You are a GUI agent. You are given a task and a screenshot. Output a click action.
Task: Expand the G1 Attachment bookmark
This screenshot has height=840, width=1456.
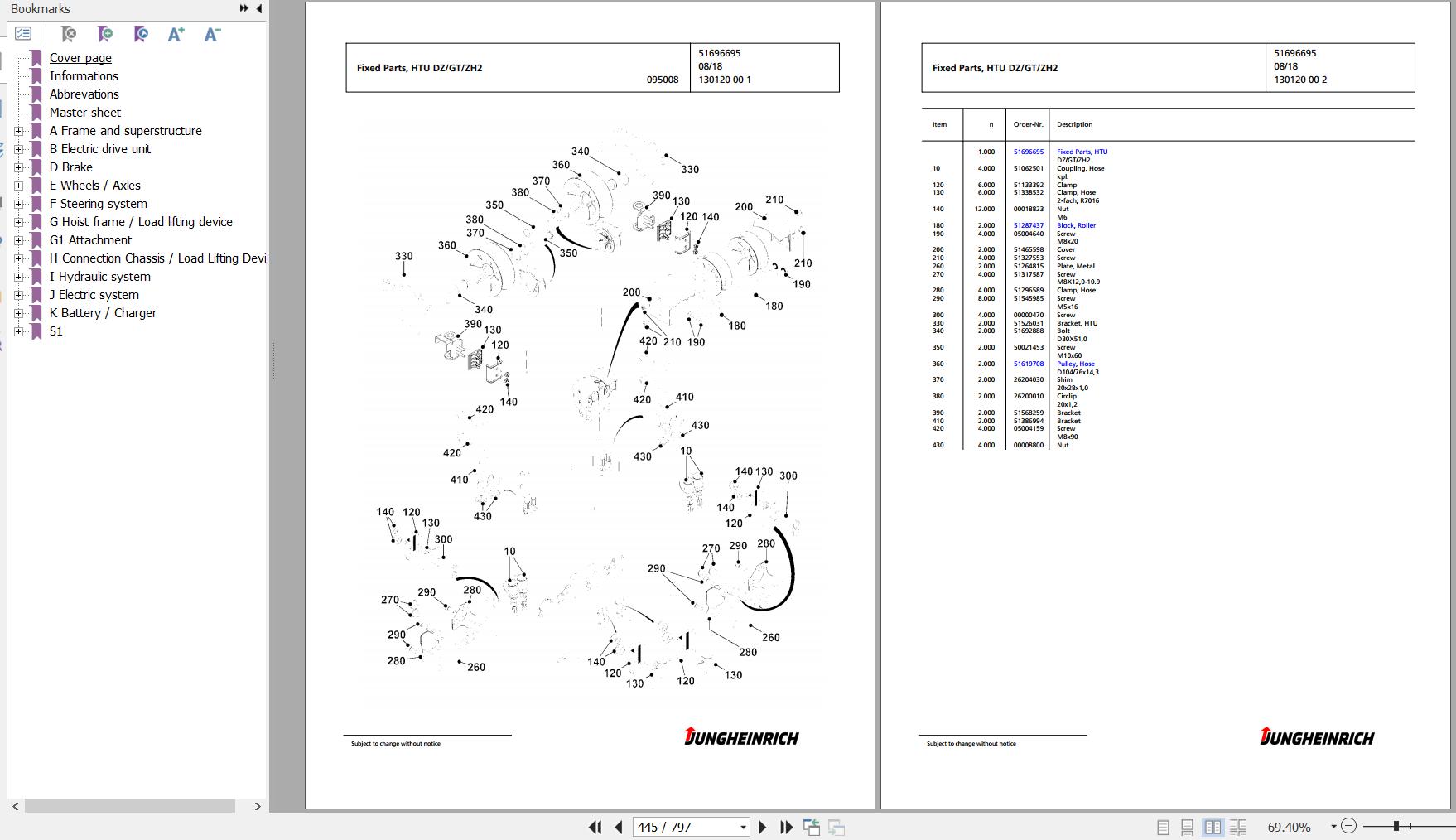coord(18,240)
